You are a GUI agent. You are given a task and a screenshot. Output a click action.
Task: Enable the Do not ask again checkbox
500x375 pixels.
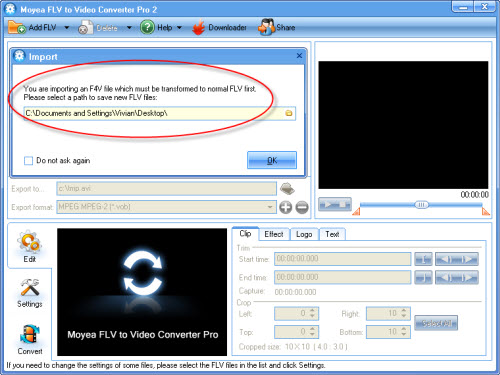pyautogui.click(x=28, y=161)
